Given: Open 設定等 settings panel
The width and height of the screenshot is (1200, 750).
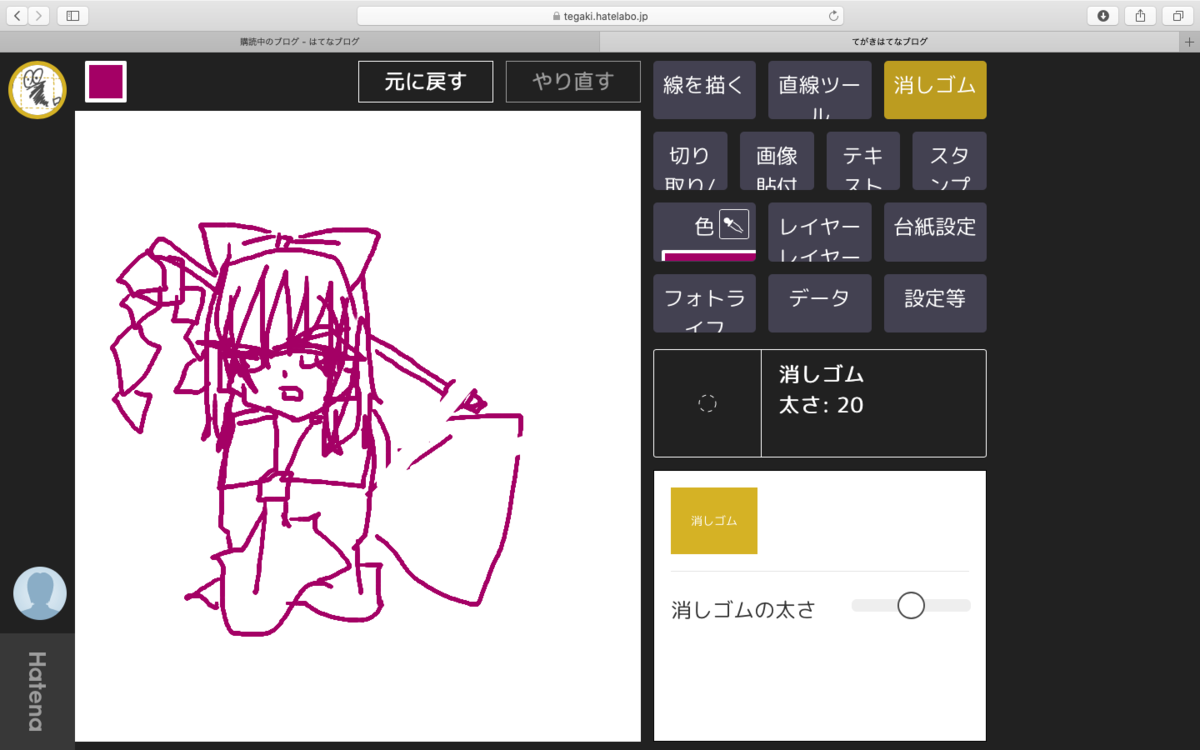Looking at the screenshot, I should click(x=935, y=303).
